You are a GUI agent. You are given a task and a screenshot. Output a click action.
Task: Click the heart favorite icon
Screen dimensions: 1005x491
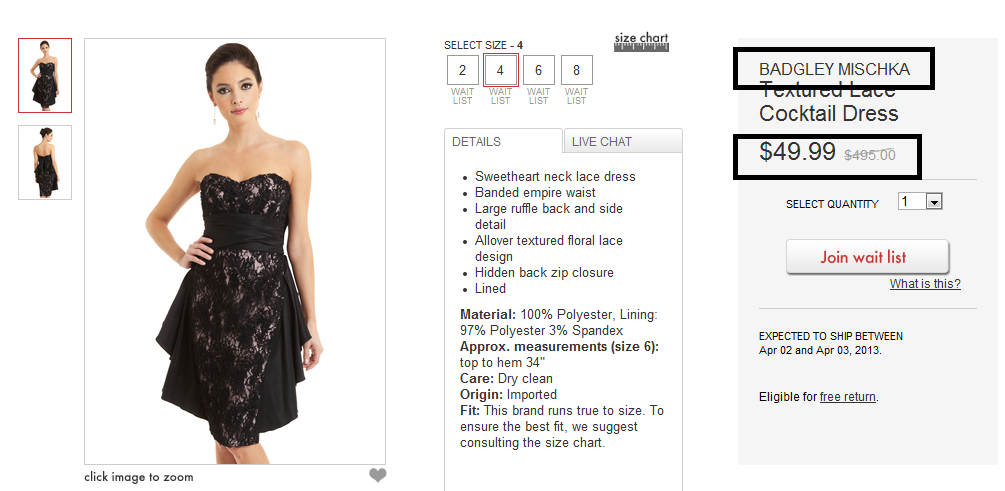tap(378, 475)
